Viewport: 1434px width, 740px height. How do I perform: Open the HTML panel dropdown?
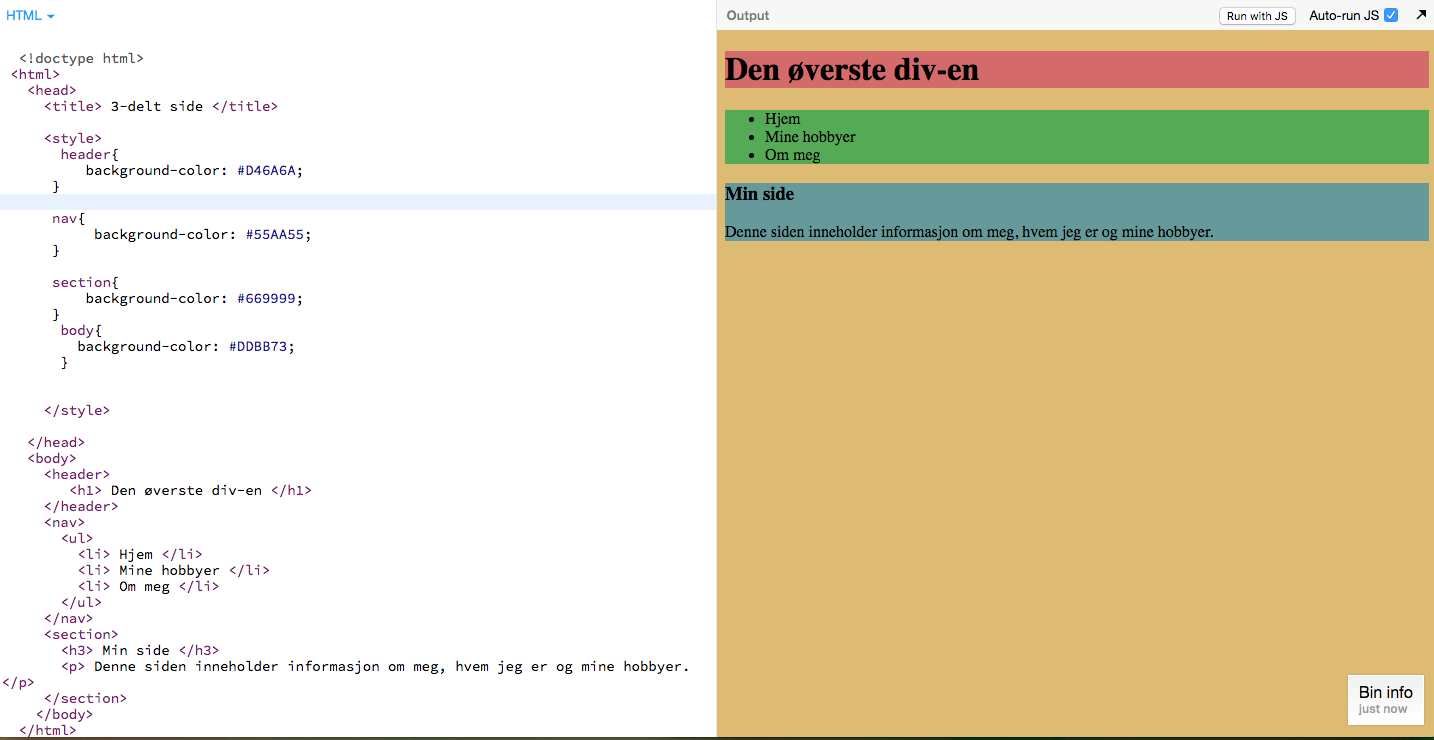click(x=30, y=16)
